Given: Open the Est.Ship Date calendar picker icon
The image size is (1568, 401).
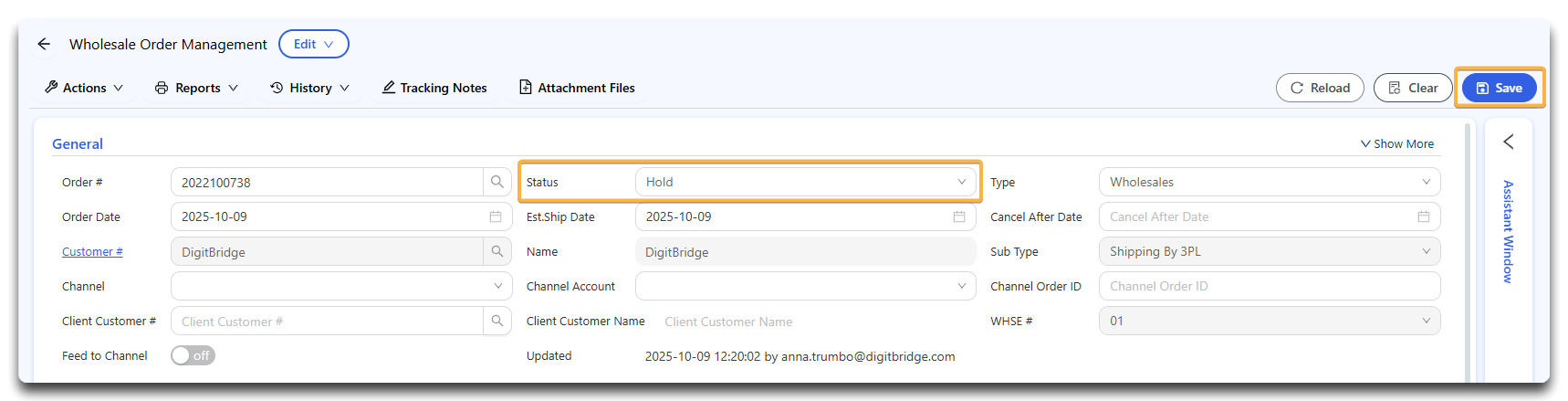Looking at the screenshot, I should click(x=959, y=216).
